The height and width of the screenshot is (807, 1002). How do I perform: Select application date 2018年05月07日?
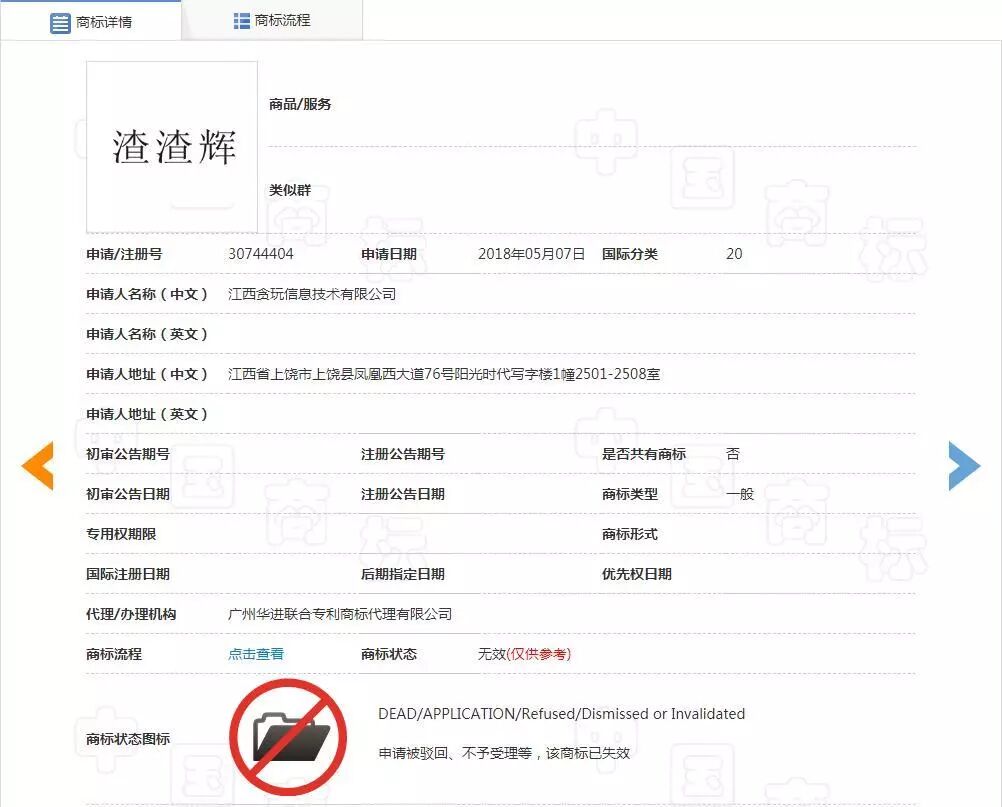[532, 254]
